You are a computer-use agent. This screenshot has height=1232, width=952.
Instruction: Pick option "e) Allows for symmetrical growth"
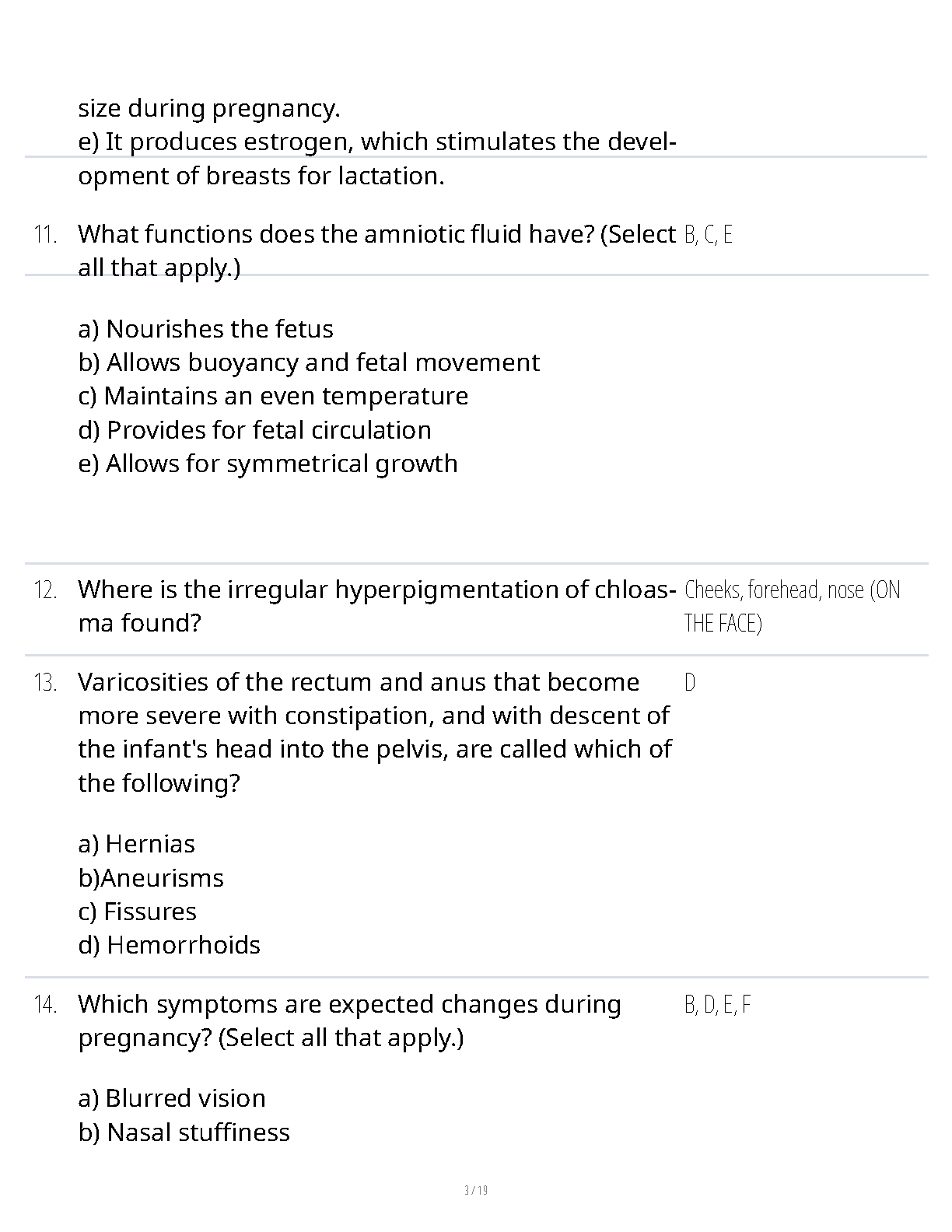(x=268, y=464)
